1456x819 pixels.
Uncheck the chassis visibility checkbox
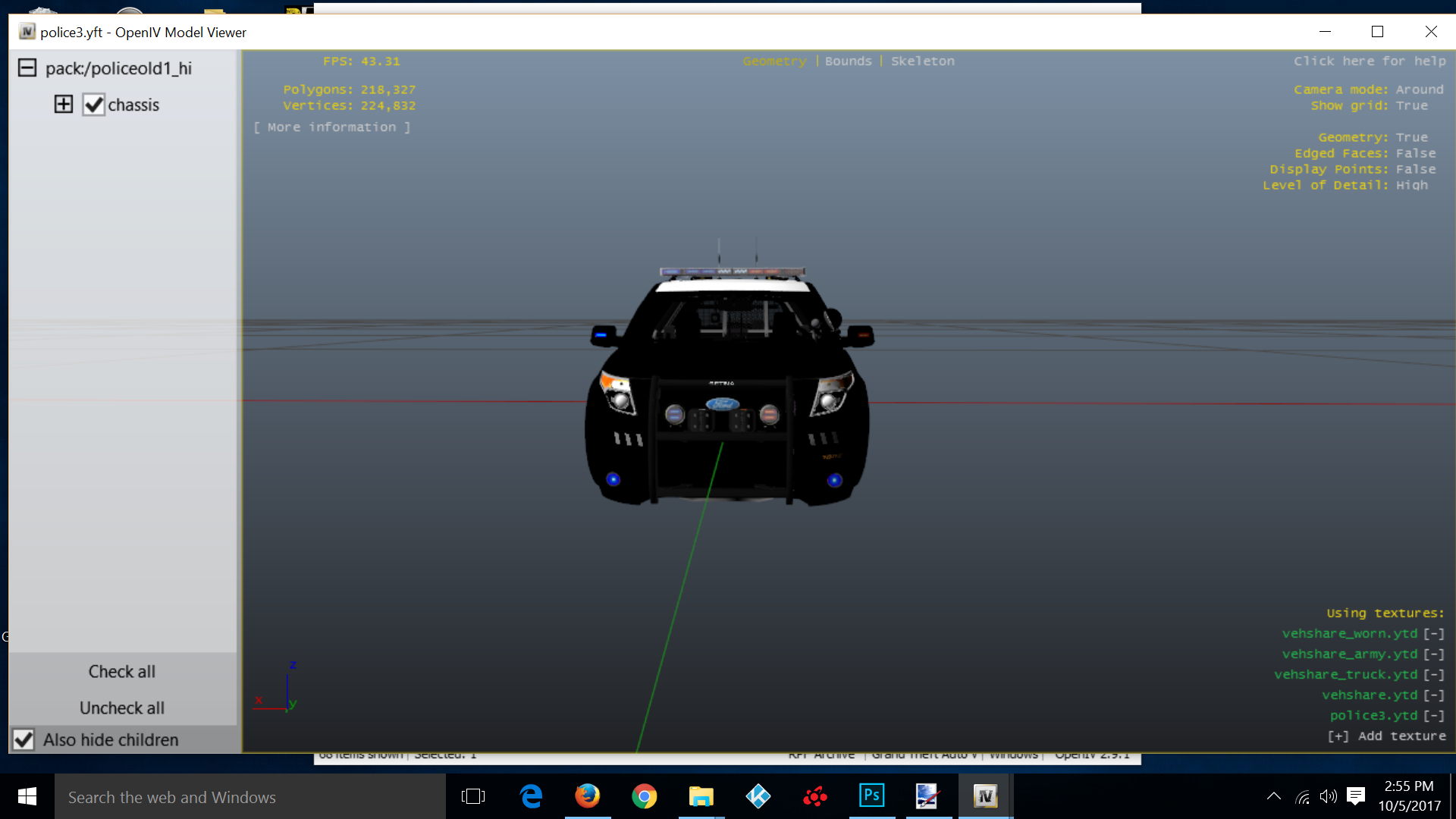(94, 105)
